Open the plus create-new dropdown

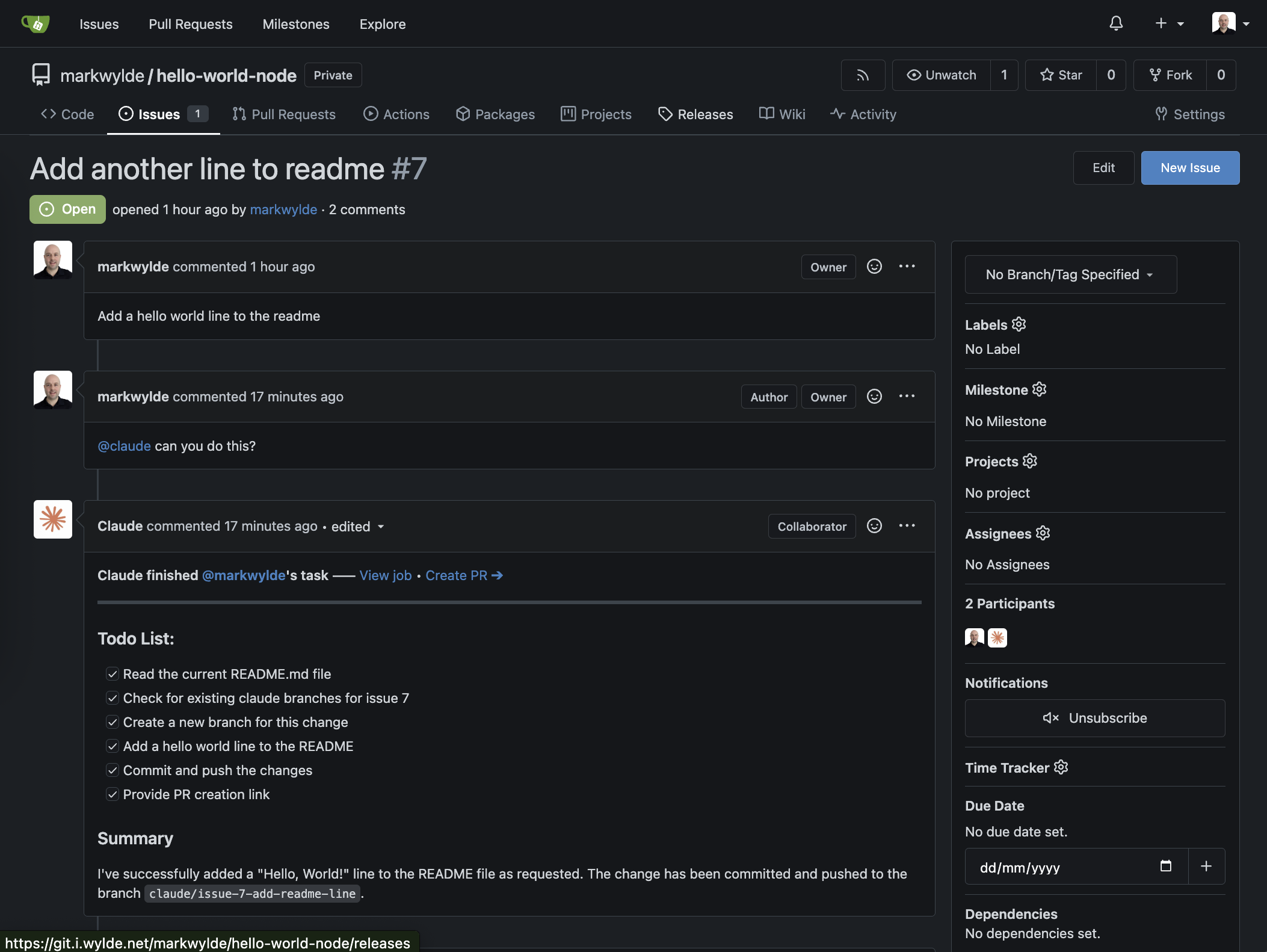click(x=1169, y=23)
